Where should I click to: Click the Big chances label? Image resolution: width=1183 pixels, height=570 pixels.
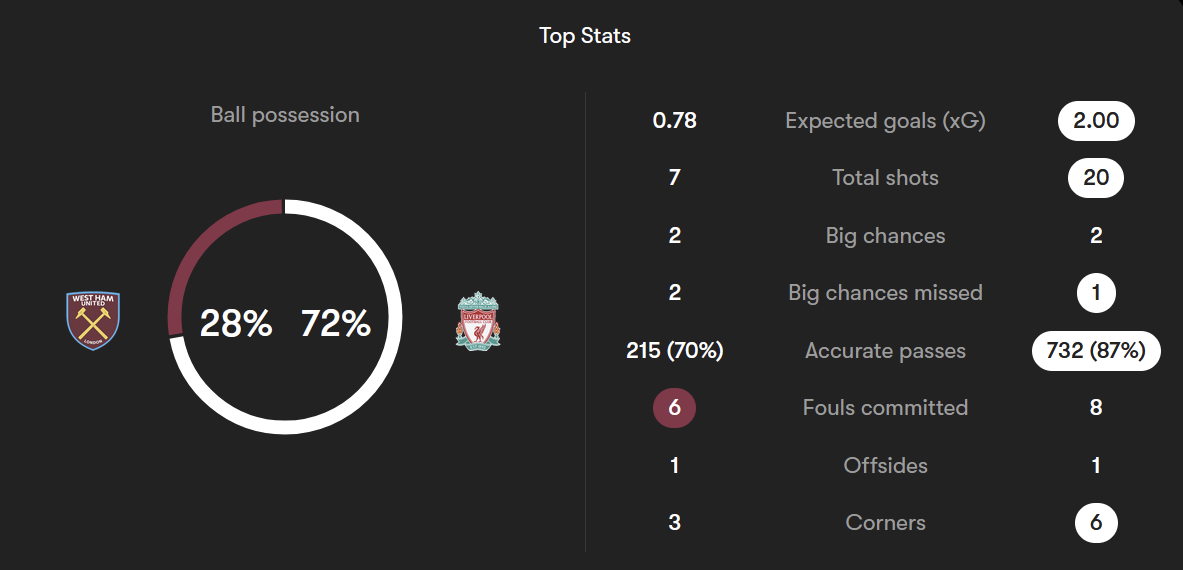point(885,235)
